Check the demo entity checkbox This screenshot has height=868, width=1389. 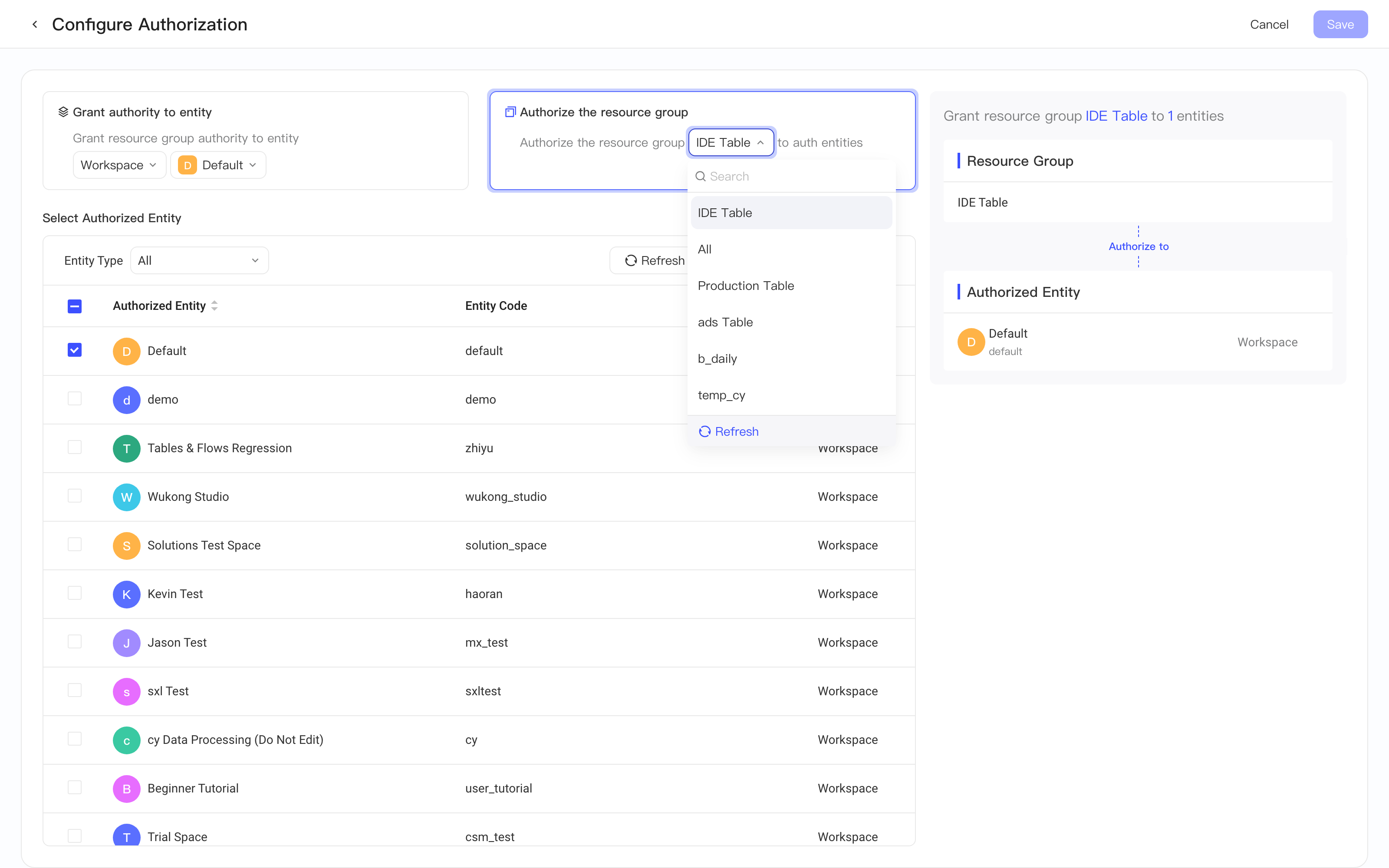[x=75, y=399]
